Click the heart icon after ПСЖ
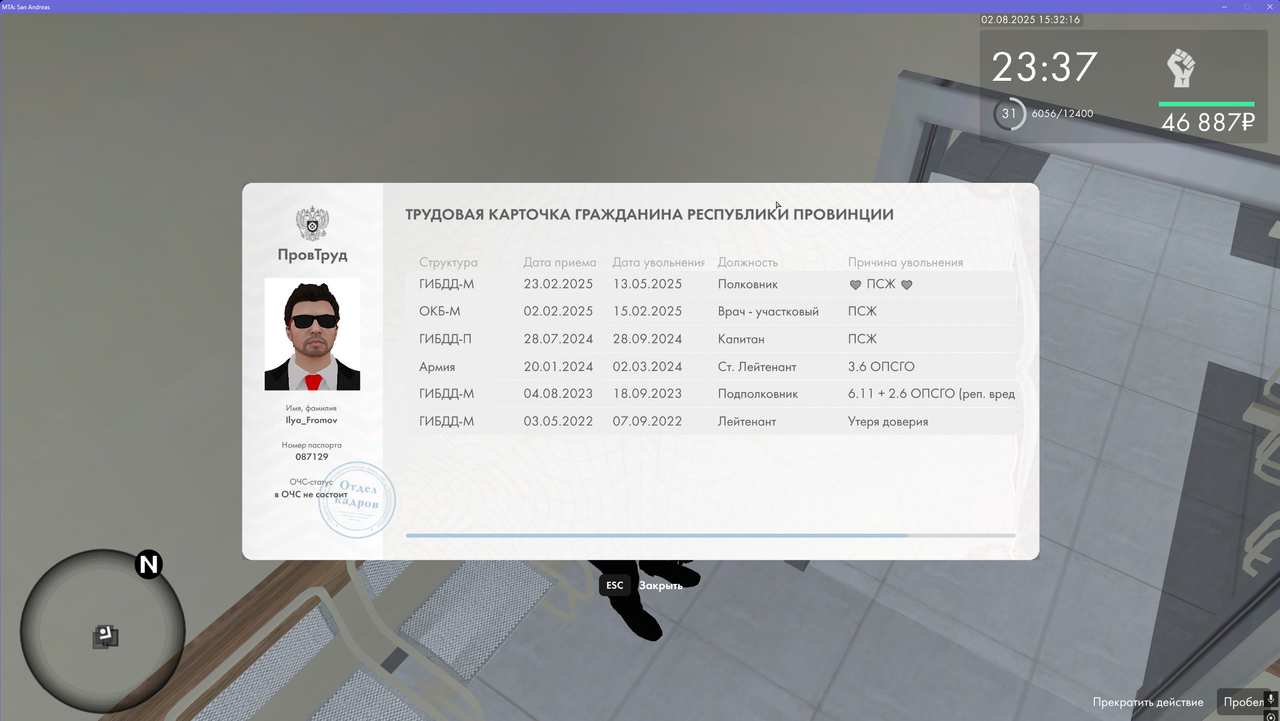 [907, 285]
